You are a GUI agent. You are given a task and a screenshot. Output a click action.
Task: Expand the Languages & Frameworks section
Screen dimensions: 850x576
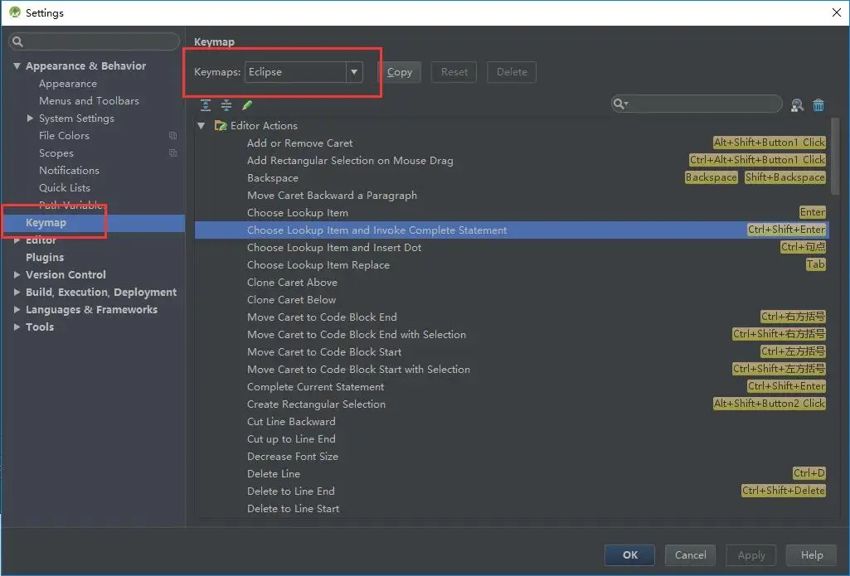point(17,309)
